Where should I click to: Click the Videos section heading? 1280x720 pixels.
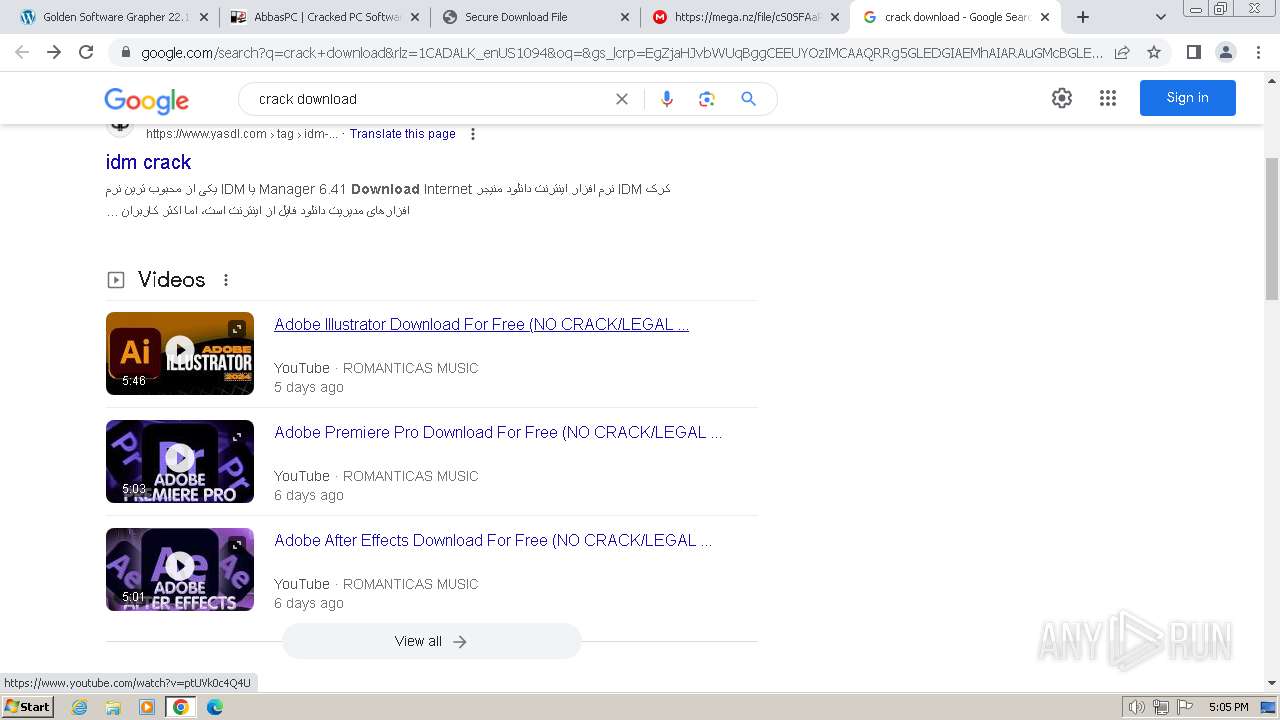[x=171, y=280]
